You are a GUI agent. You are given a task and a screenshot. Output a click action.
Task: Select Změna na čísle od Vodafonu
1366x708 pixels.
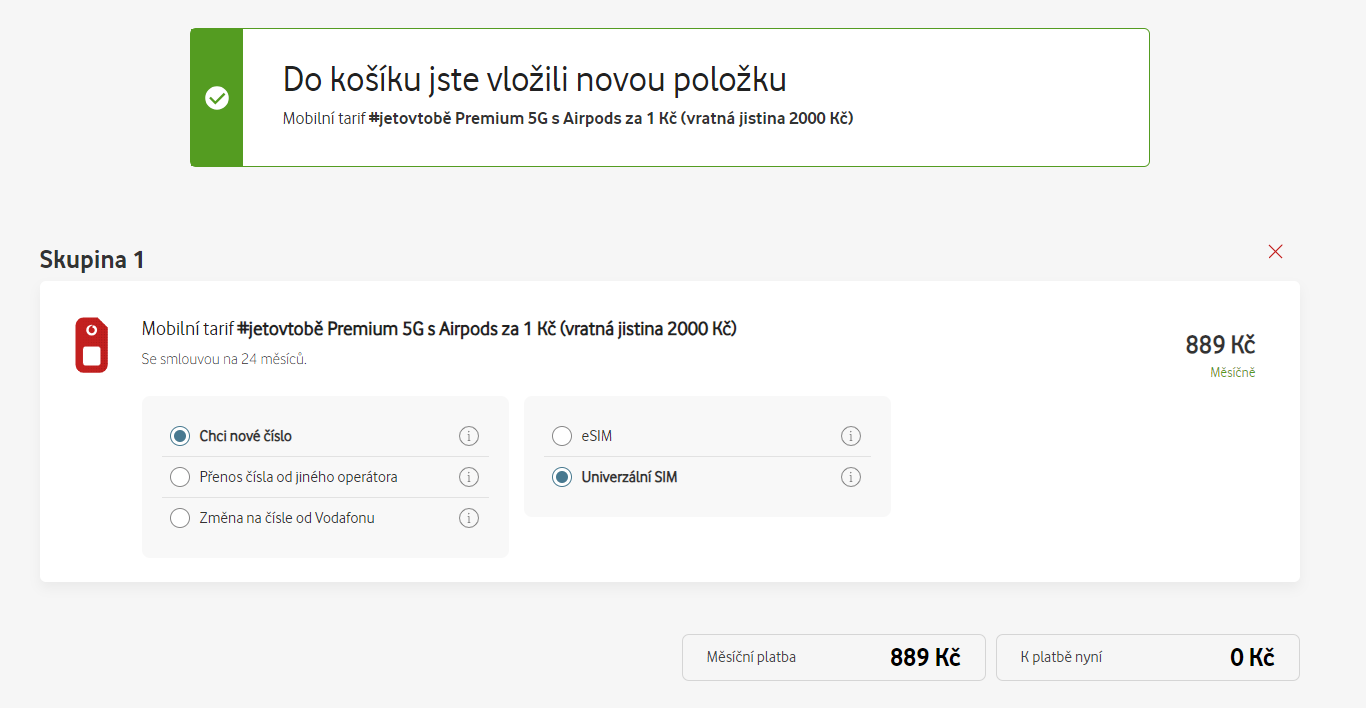pos(180,518)
